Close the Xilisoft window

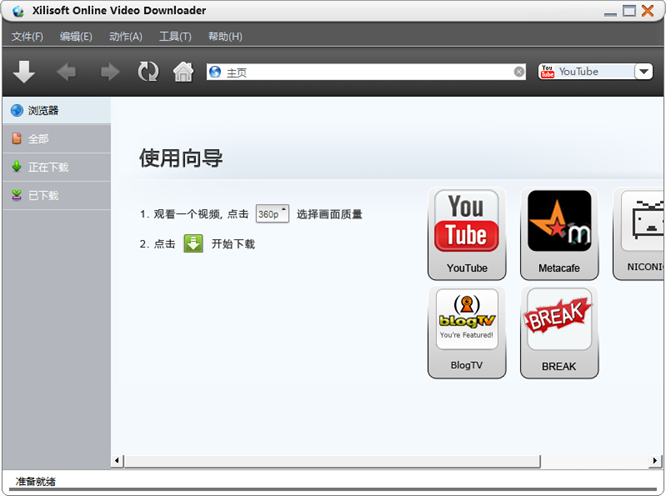click(x=648, y=11)
